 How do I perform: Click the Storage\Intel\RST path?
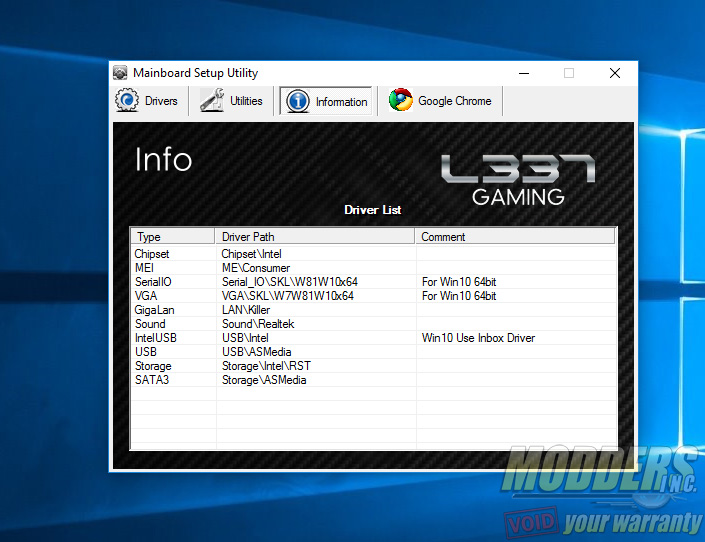click(x=266, y=366)
